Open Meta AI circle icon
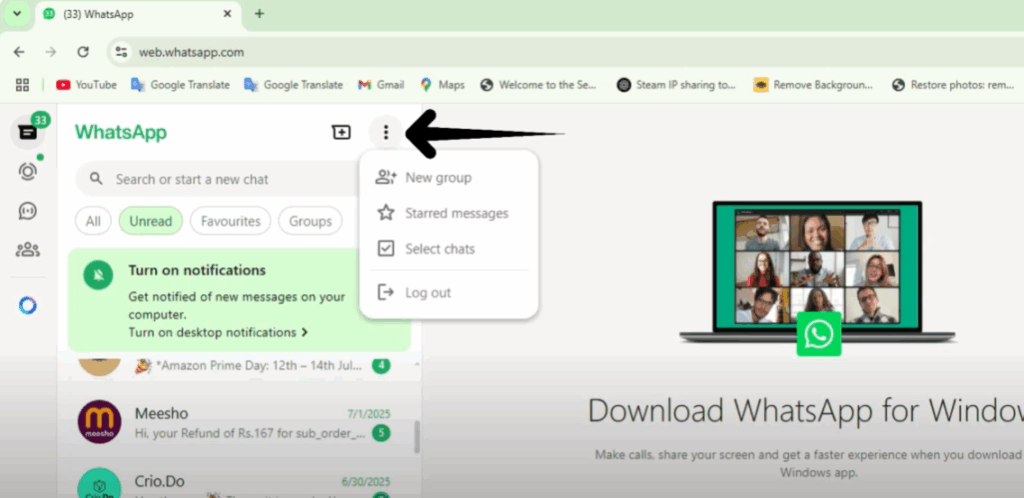 tap(28, 305)
